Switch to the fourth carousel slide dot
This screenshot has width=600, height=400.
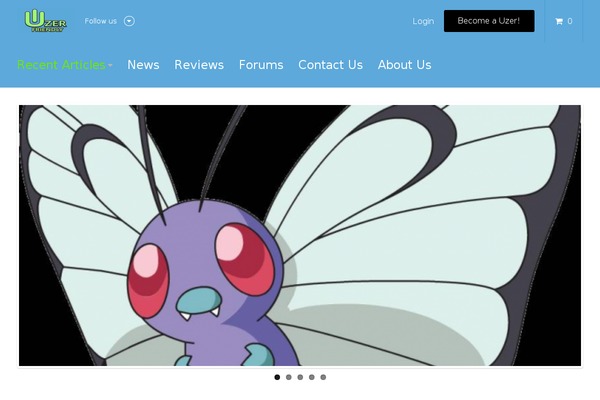coord(311,377)
